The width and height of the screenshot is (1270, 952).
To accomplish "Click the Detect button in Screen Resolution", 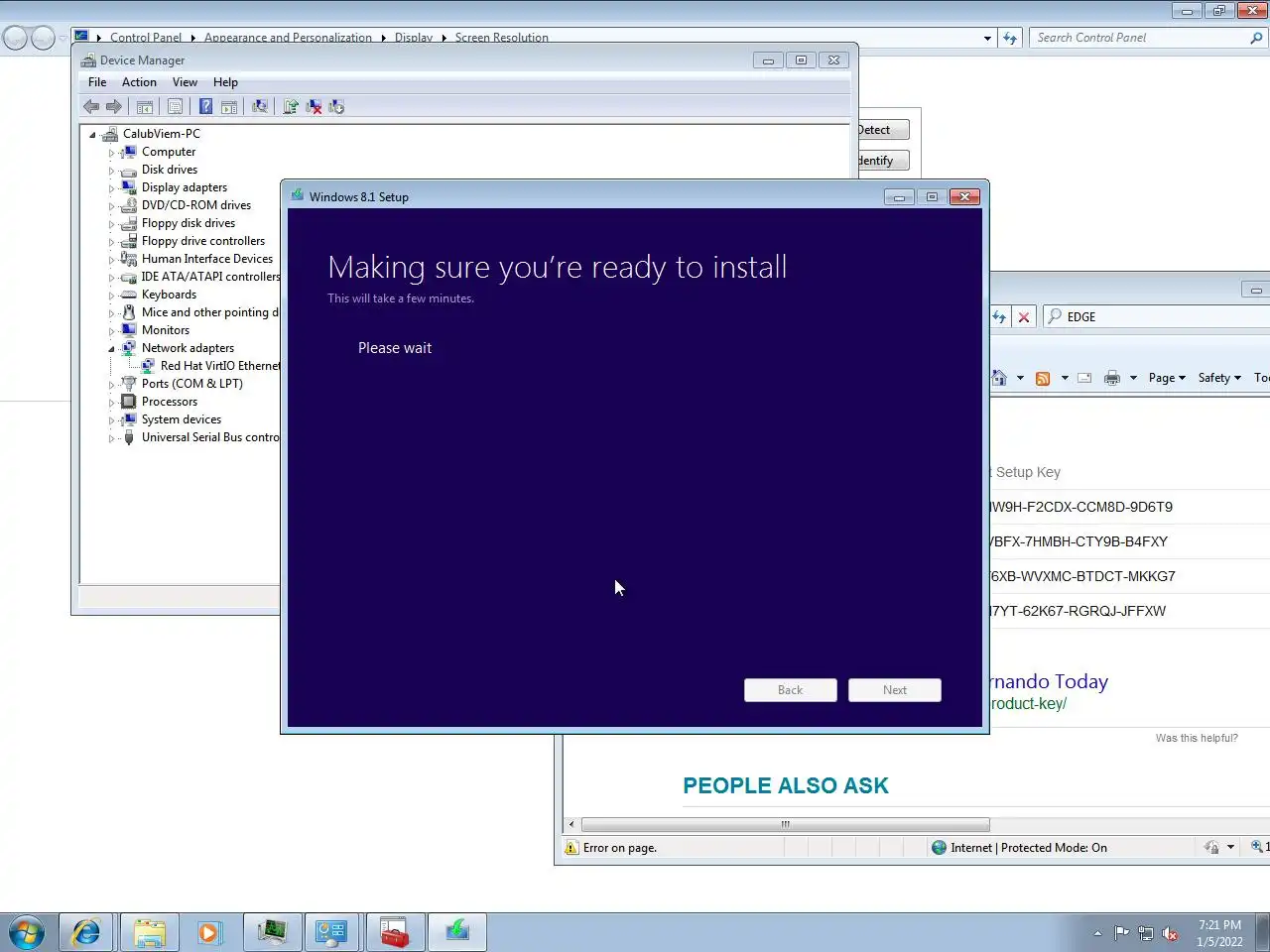I will tap(883, 130).
